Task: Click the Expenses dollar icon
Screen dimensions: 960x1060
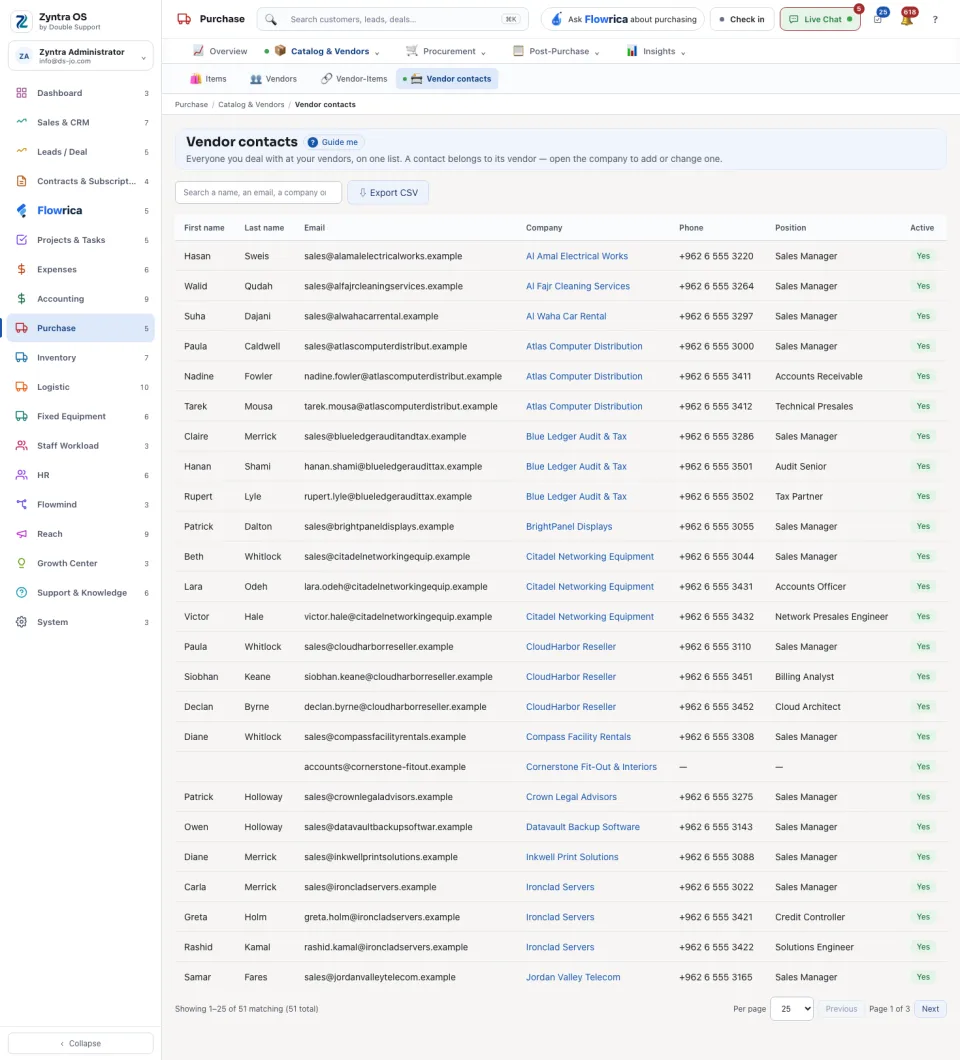Action: click(22, 269)
